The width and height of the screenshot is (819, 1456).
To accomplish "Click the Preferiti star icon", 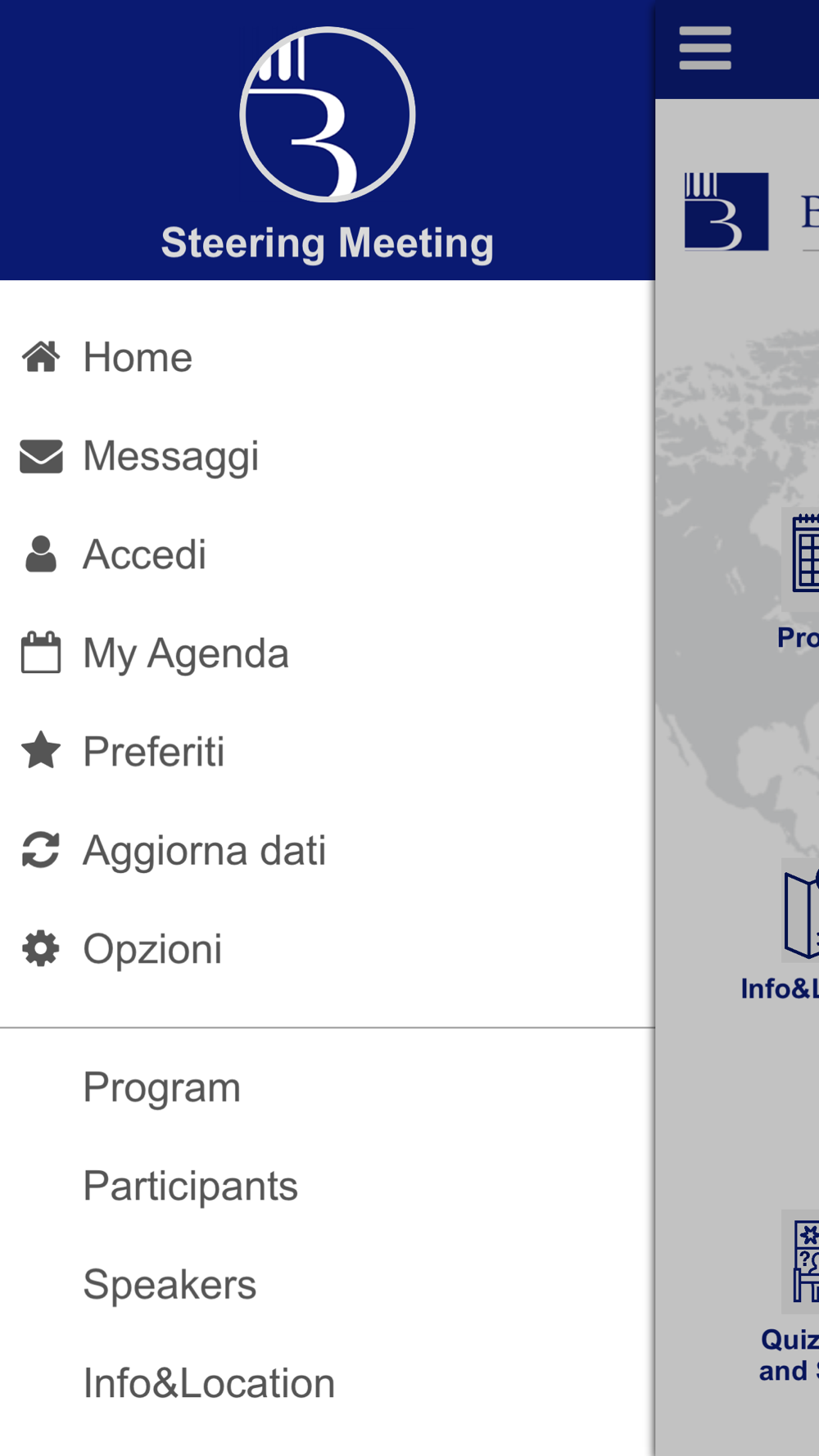I will 41,751.
